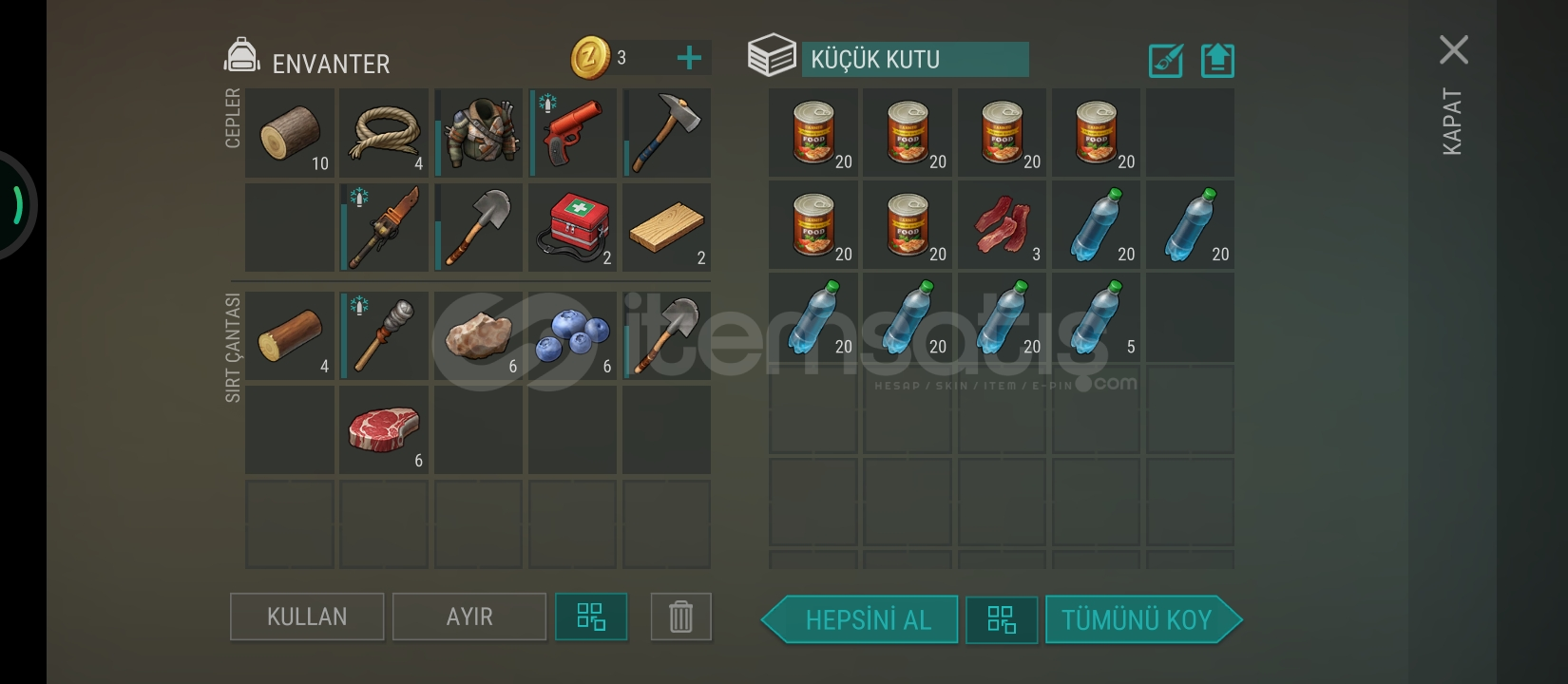
Task: Select the first aid kit item
Action: [x=572, y=228]
